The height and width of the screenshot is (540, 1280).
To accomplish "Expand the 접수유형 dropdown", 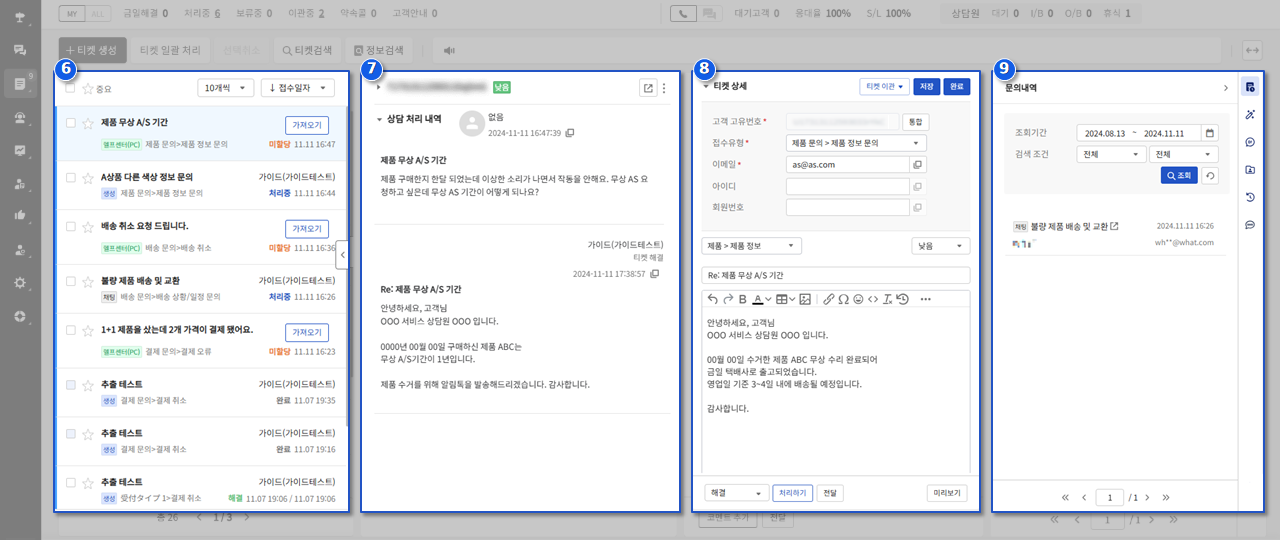I will 856,143.
